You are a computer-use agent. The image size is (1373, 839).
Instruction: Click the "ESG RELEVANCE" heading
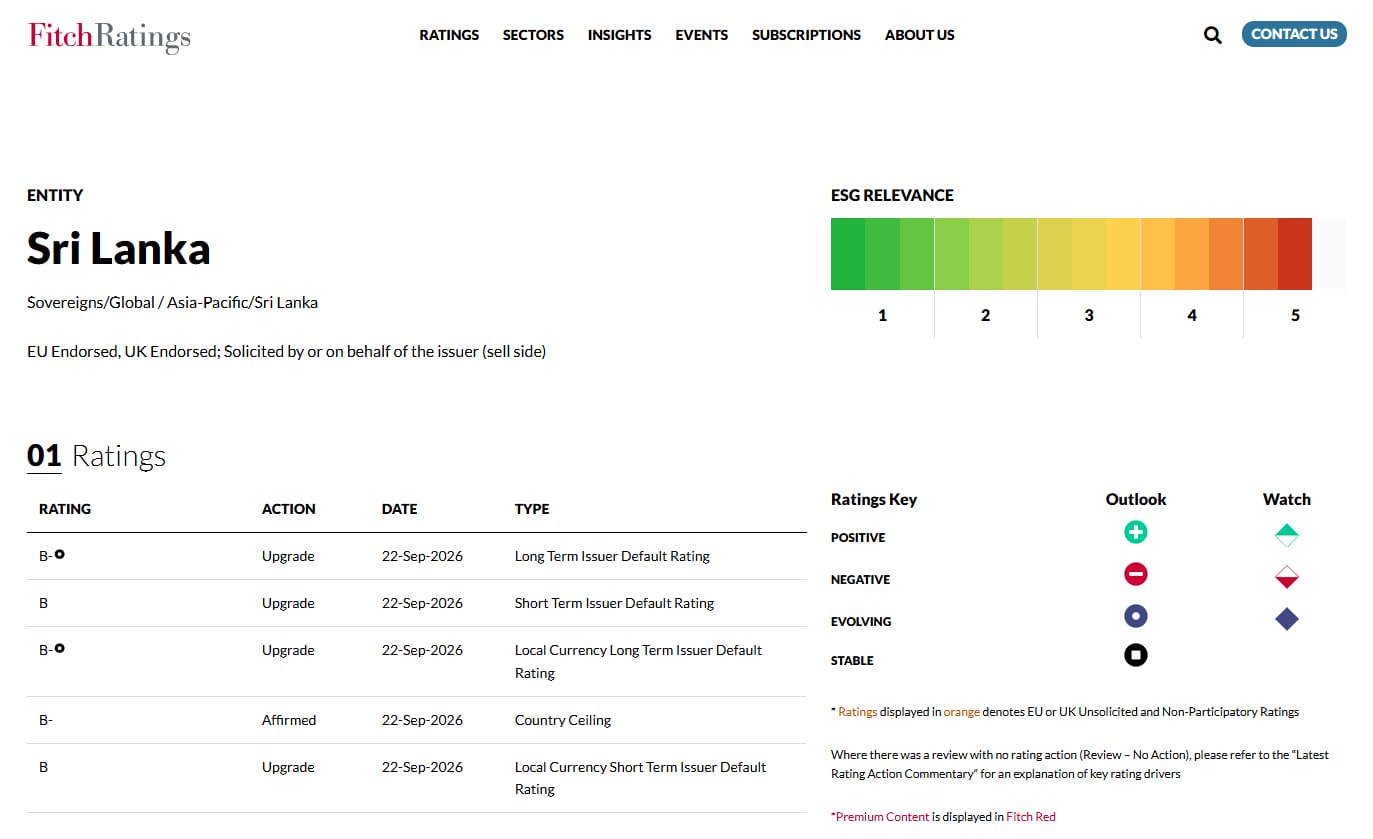click(892, 195)
